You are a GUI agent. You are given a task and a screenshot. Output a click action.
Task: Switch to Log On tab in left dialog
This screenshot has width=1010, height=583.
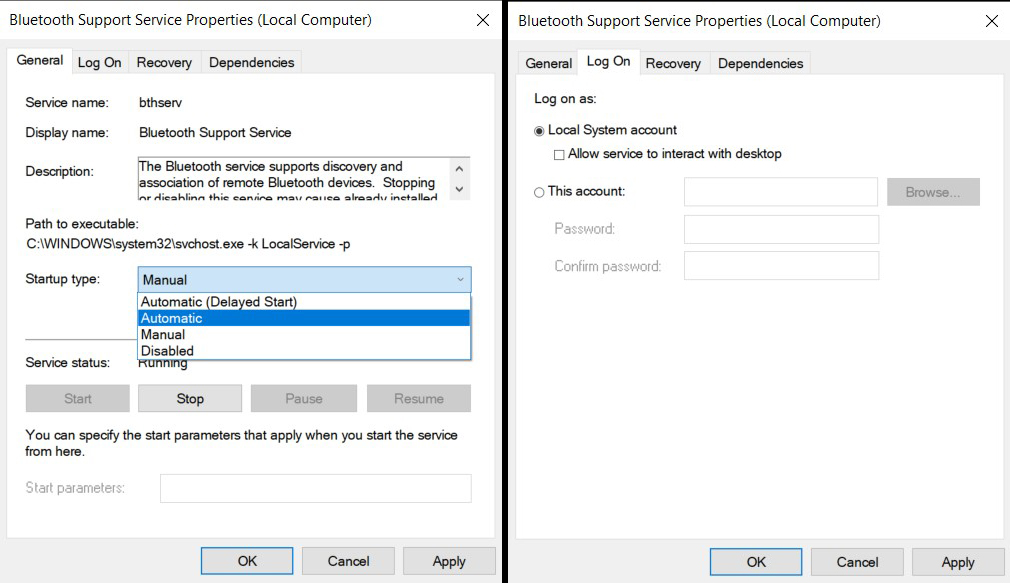[99, 62]
